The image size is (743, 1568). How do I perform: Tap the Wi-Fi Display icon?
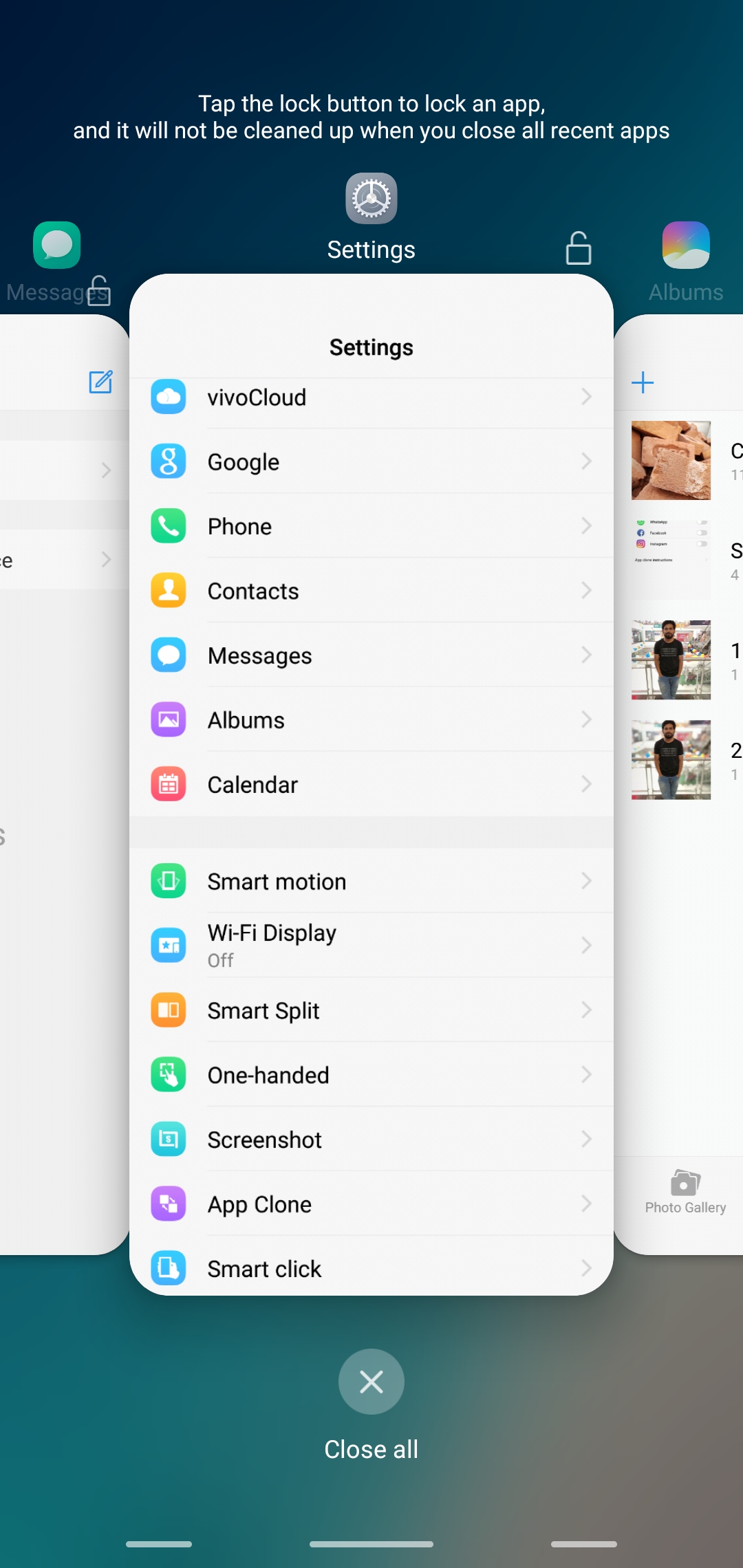tap(169, 946)
